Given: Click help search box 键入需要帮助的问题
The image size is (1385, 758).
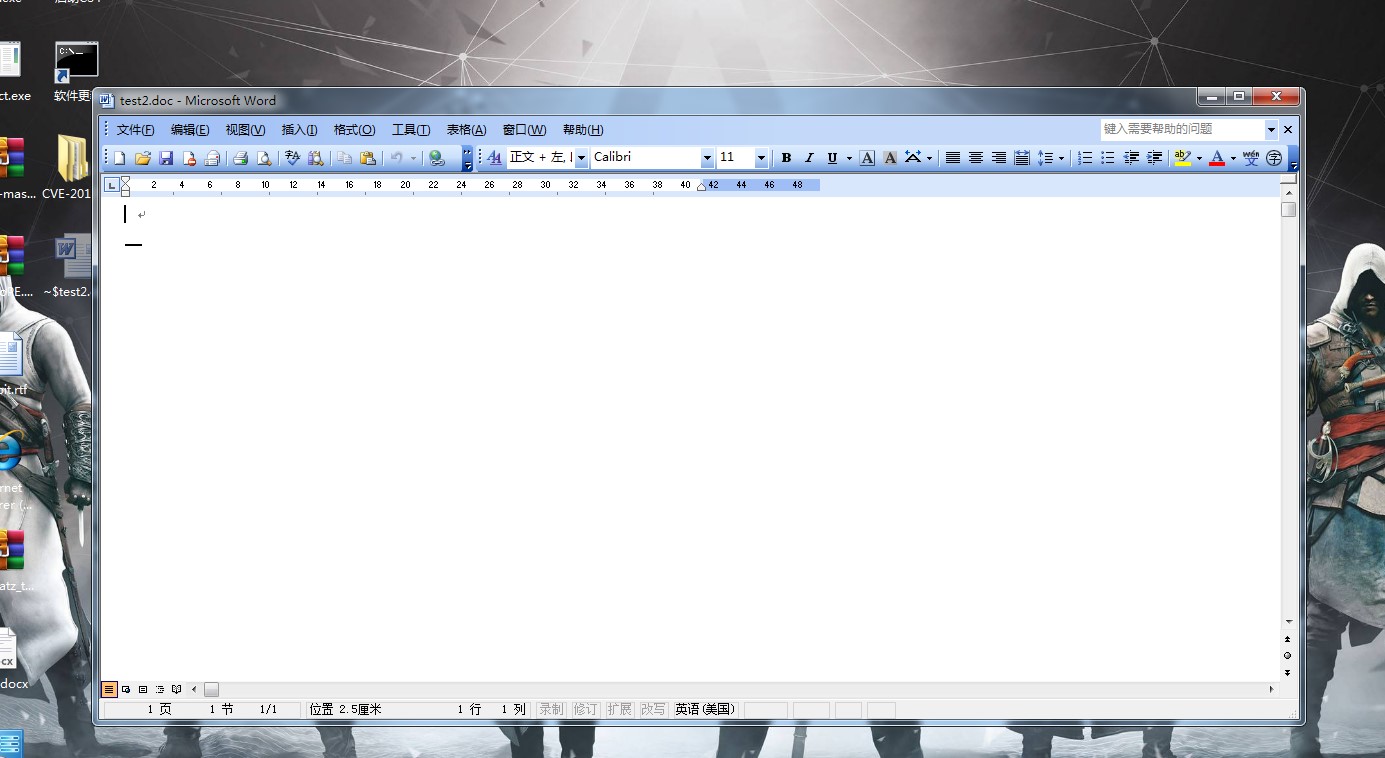Looking at the screenshot, I should click(1182, 130).
